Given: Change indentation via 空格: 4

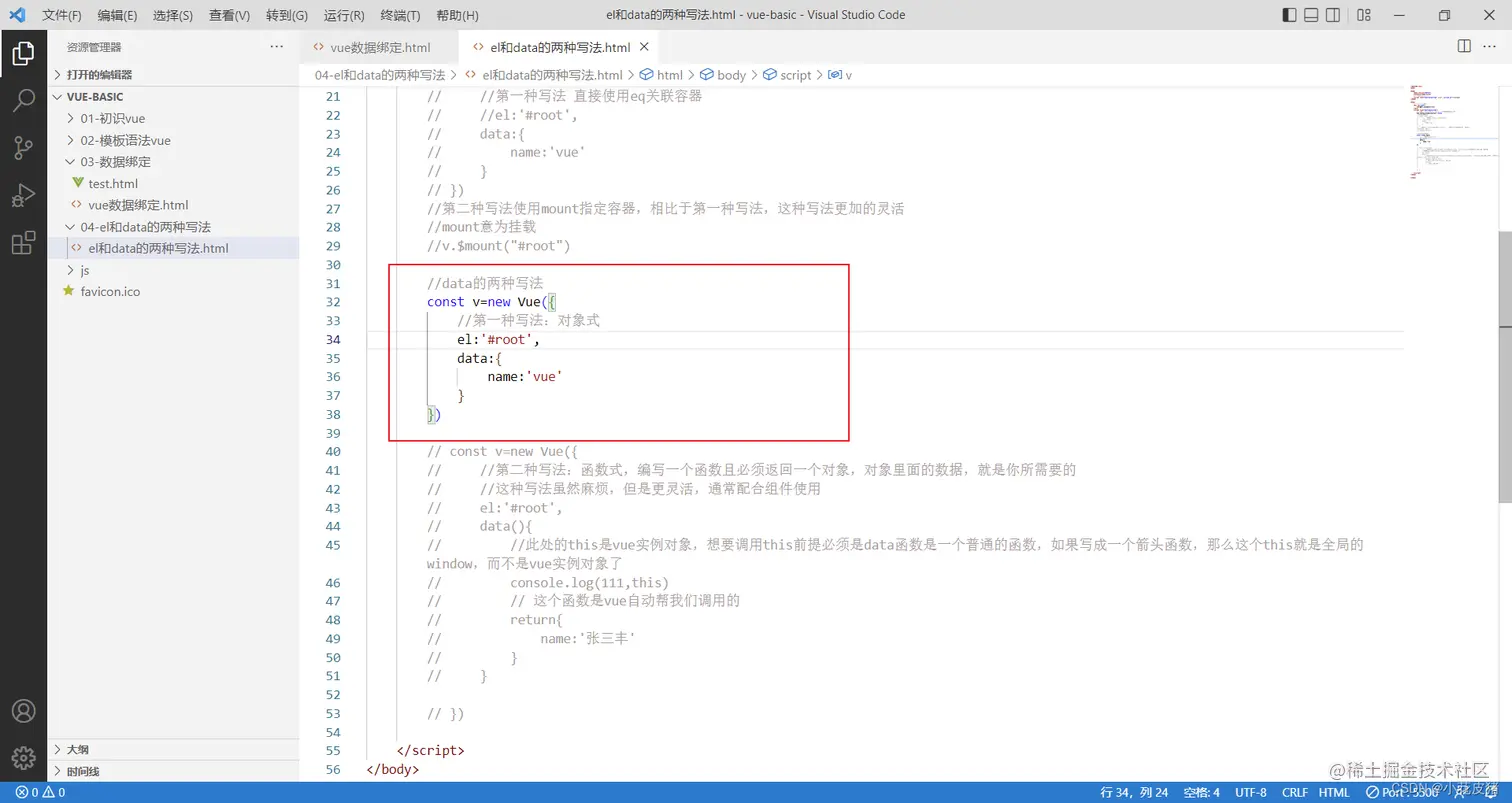Looking at the screenshot, I should [x=1201, y=793].
